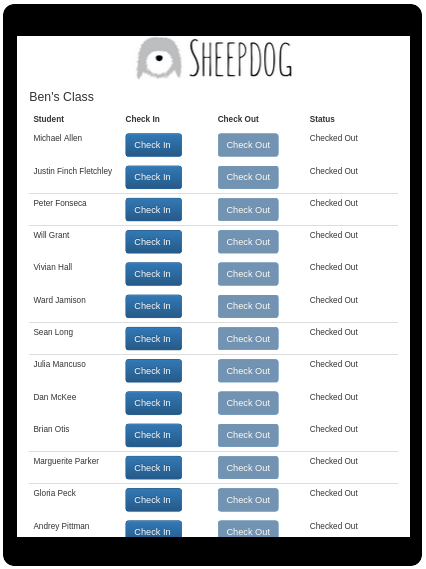Check out Julia Mancuso
Viewport: 426px width, 569px height.
click(x=248, y=371)
